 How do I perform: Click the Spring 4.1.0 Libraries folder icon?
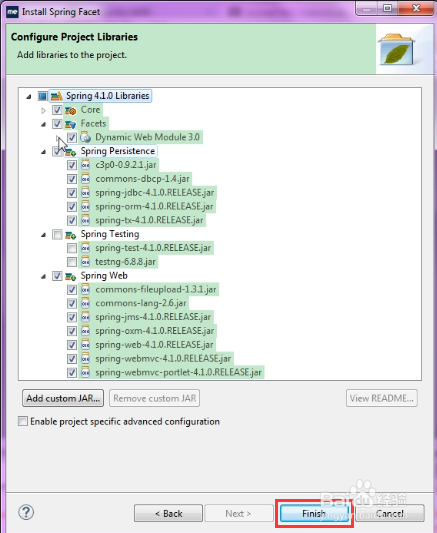click(x=56, y=96)
